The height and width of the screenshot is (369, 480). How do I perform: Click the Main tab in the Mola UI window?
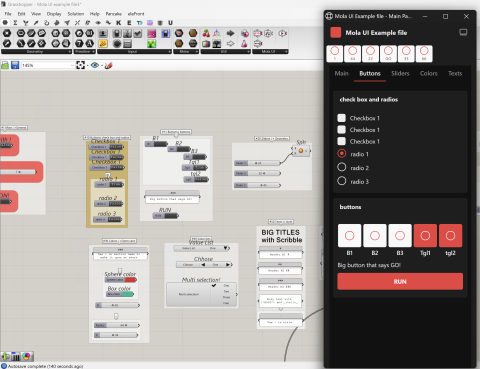pyautogui.click(x=342, y=73)
